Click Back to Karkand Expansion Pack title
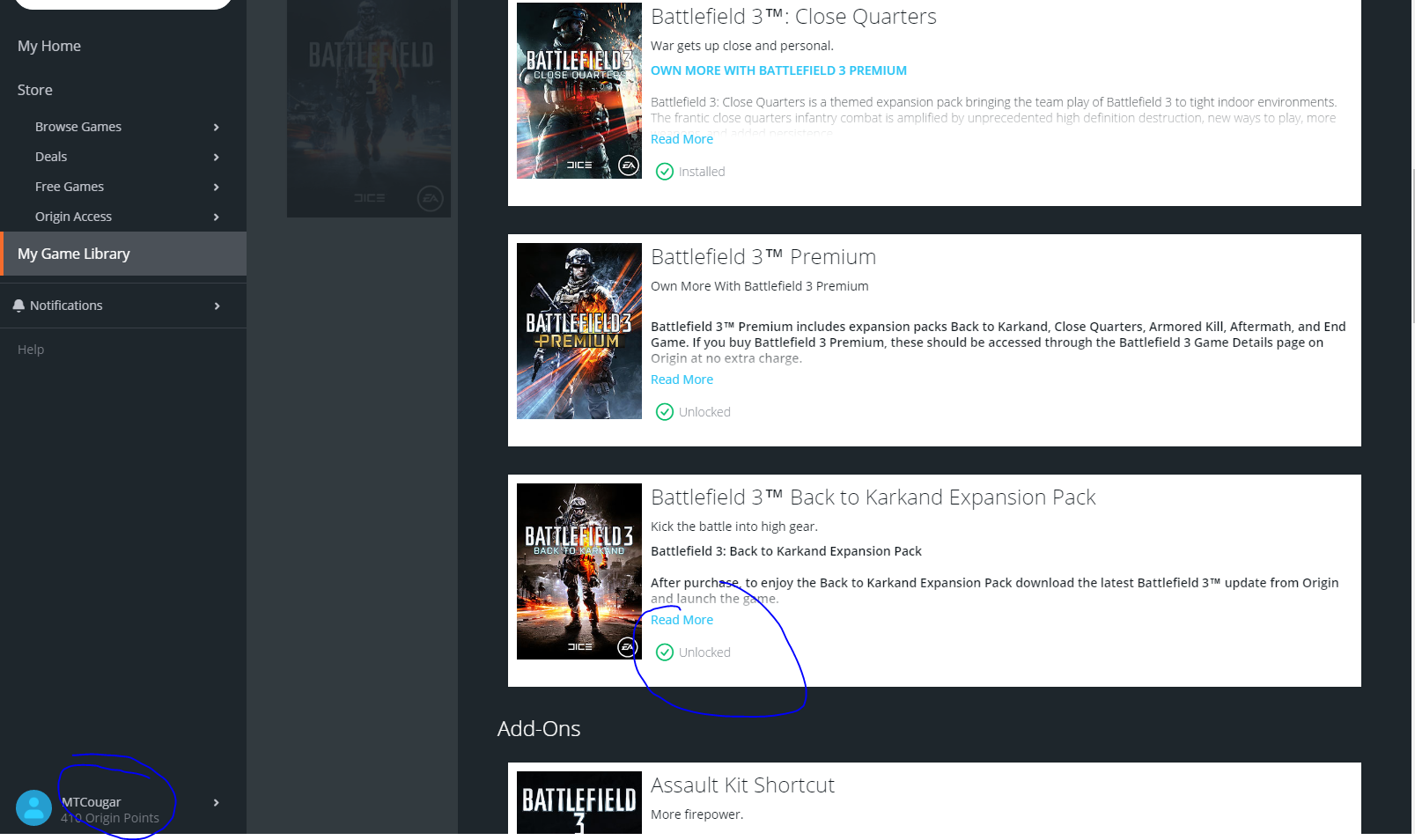 click(873, 497)
